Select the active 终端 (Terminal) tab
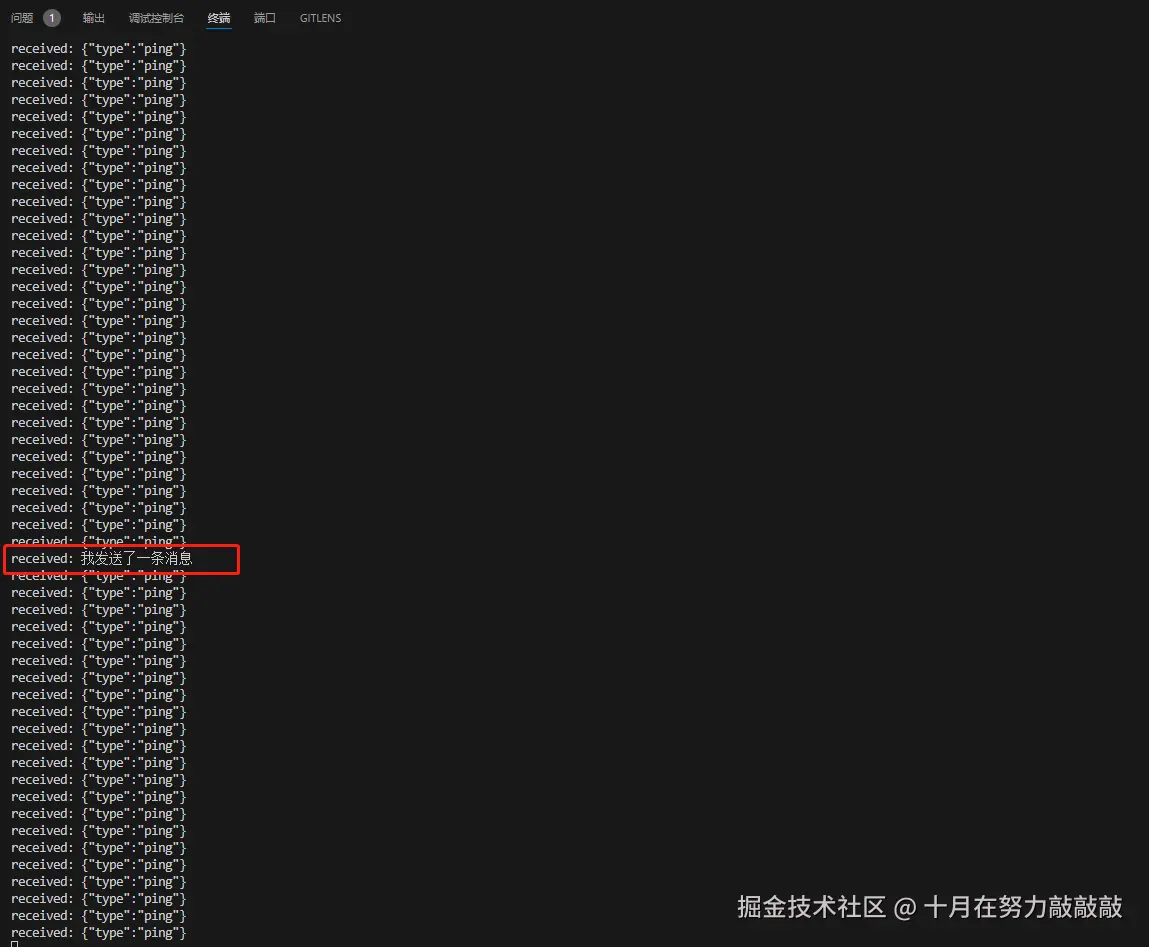Viewport: 1149px width, 947px height. (218, 17)
